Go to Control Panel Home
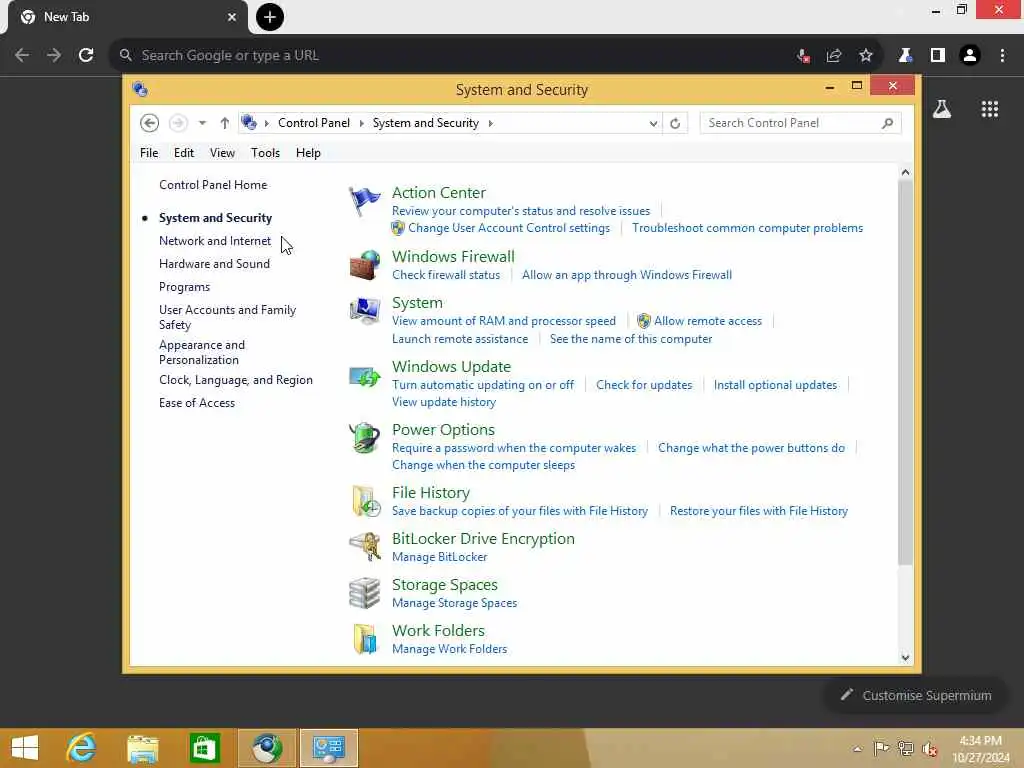The image size is (1024, 768). 213,185
